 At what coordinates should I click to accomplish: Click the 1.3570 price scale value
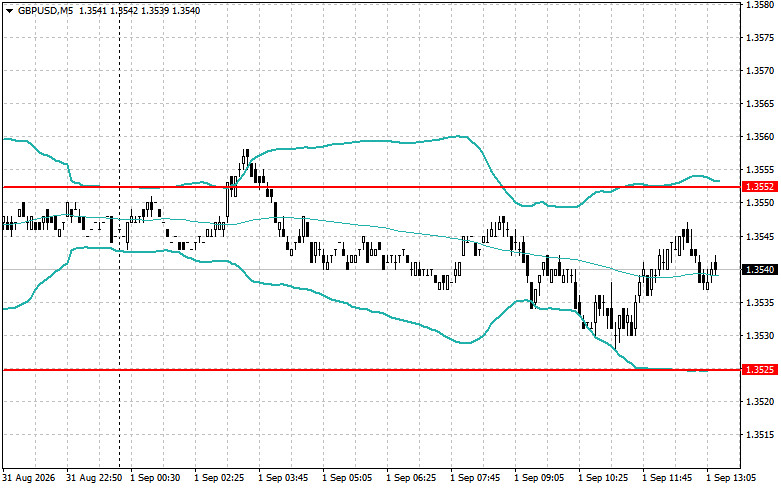pos(760,71)
